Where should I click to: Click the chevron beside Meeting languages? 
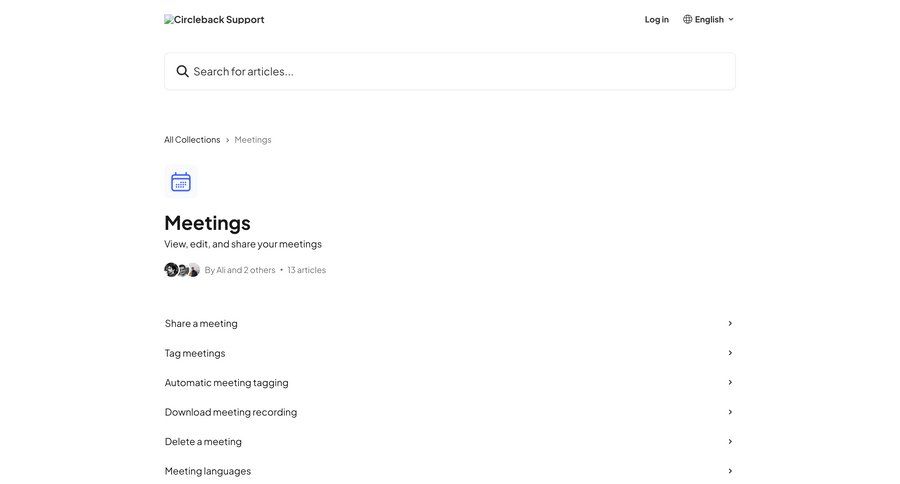click(x=730, y=471)
